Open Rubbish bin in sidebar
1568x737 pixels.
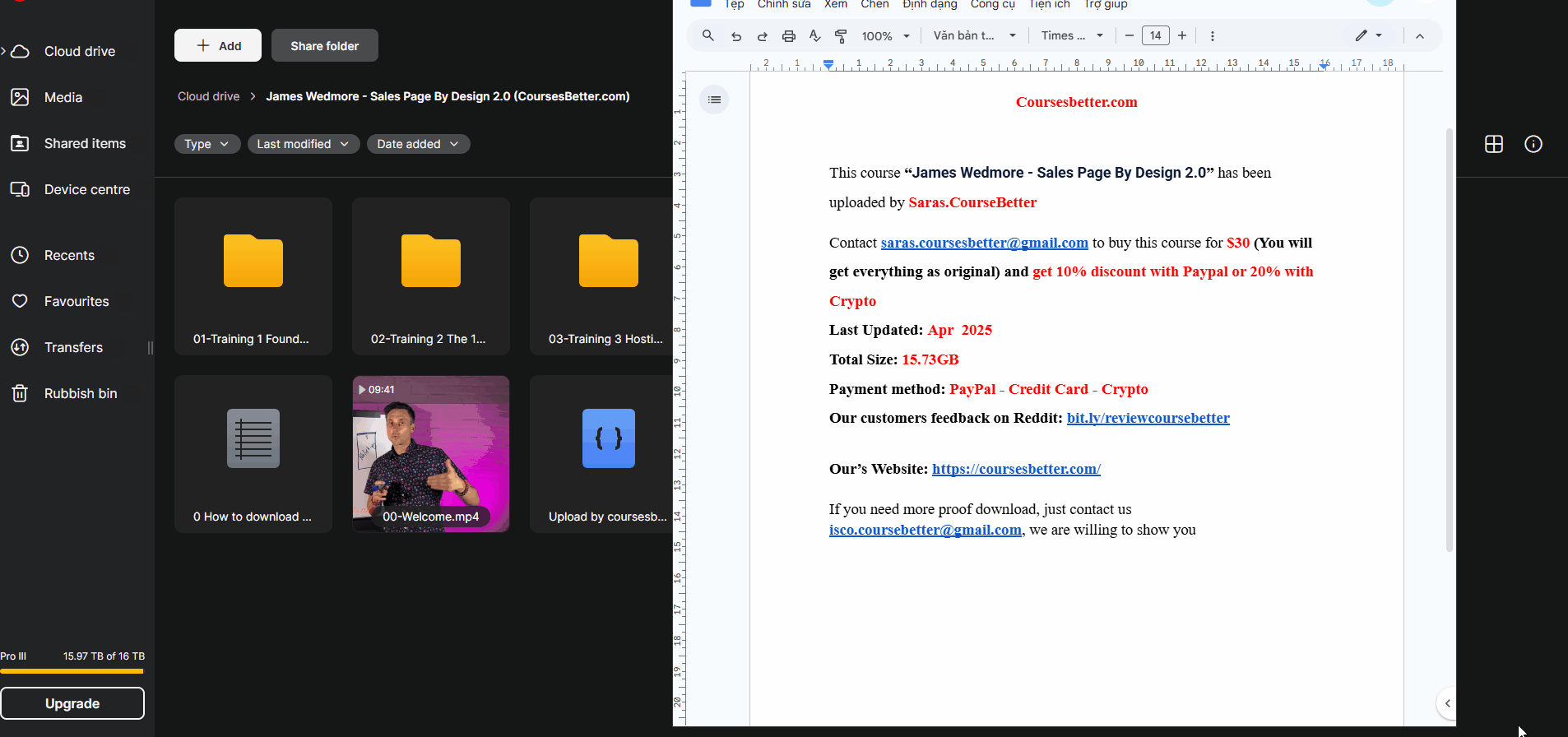click(x=80, y=393)
